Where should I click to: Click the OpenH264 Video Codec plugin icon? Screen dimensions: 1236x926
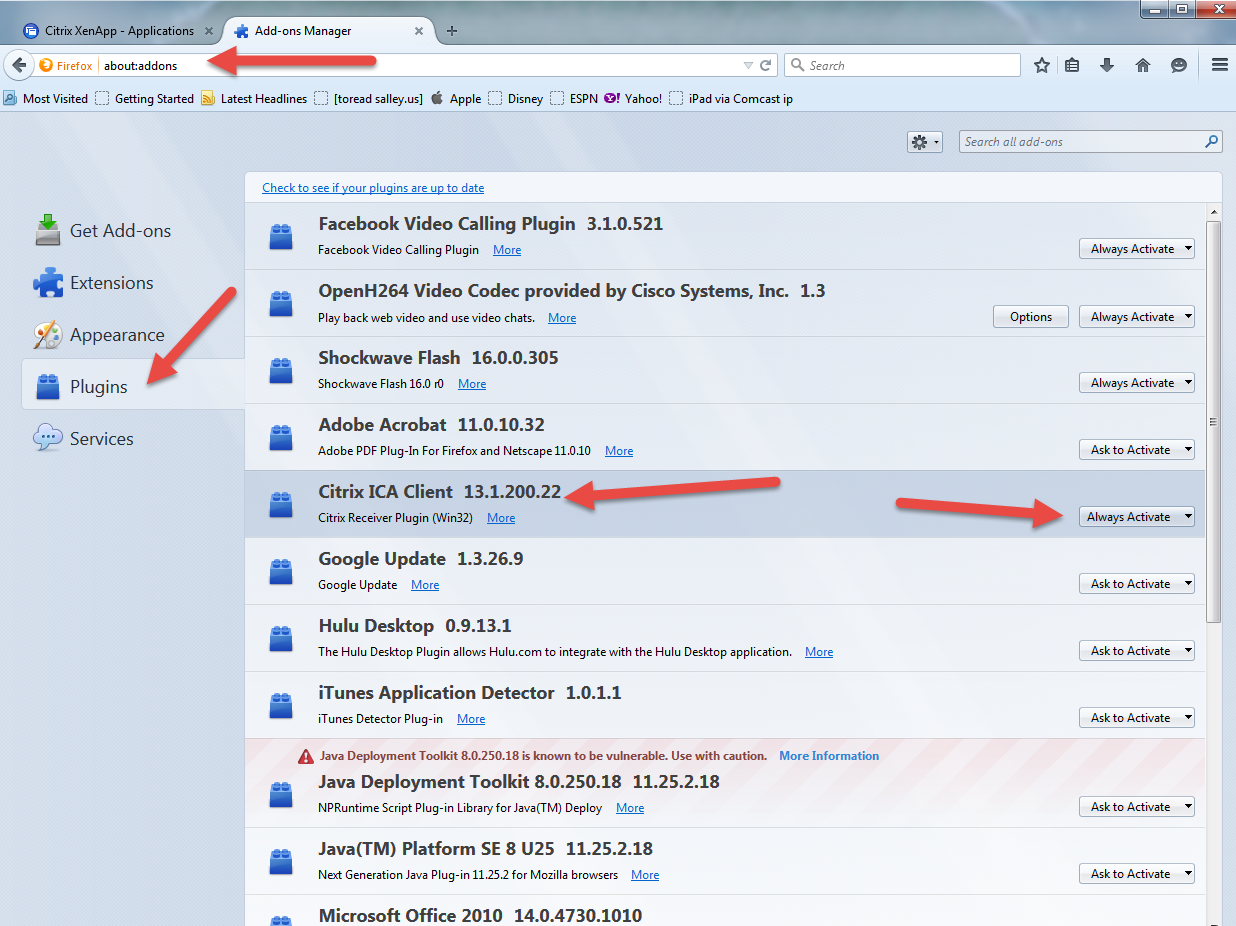tap(281, 304)
